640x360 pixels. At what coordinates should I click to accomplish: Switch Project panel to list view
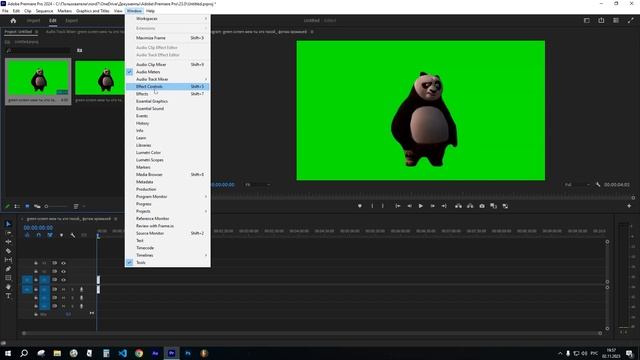point(17,206)
